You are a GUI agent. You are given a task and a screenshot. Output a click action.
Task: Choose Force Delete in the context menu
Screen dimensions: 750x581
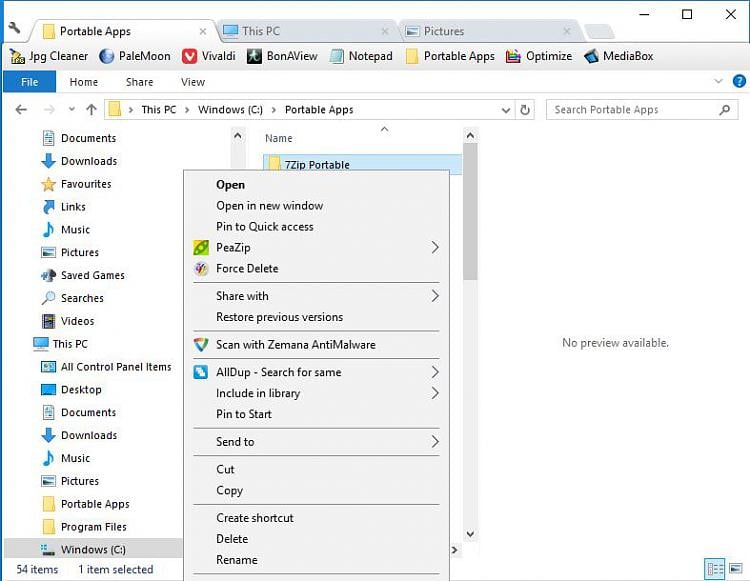pyautogui.click(x=316, y=269)
